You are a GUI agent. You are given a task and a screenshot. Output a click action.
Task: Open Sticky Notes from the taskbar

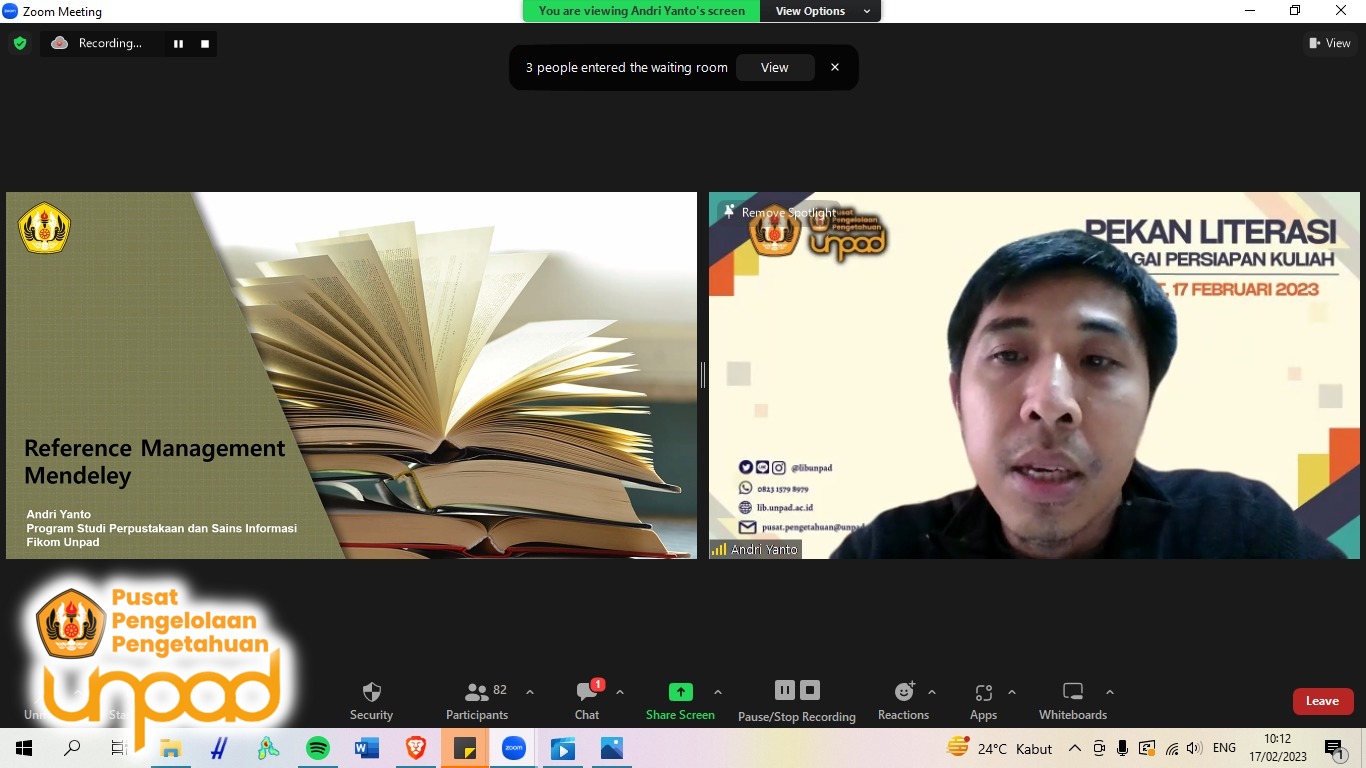click(465, 748)
